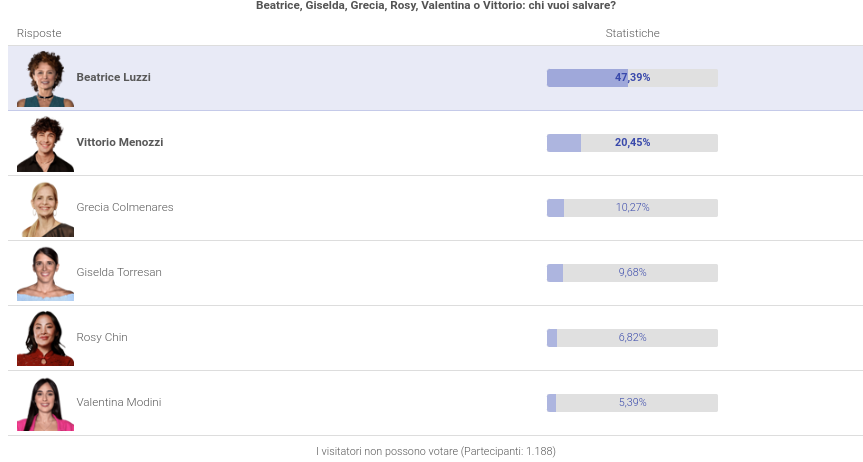
Task: Click the 5,39% result bar
Action: (632, 403)
